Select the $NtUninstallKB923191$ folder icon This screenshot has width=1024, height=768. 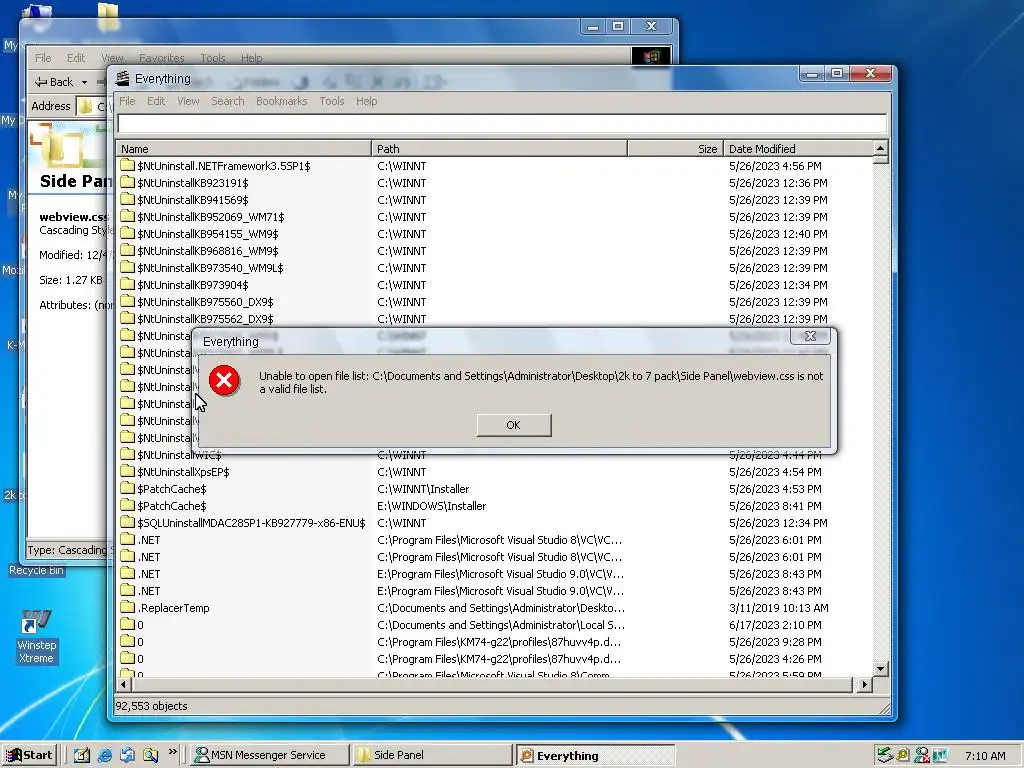(x=127, y=183)
